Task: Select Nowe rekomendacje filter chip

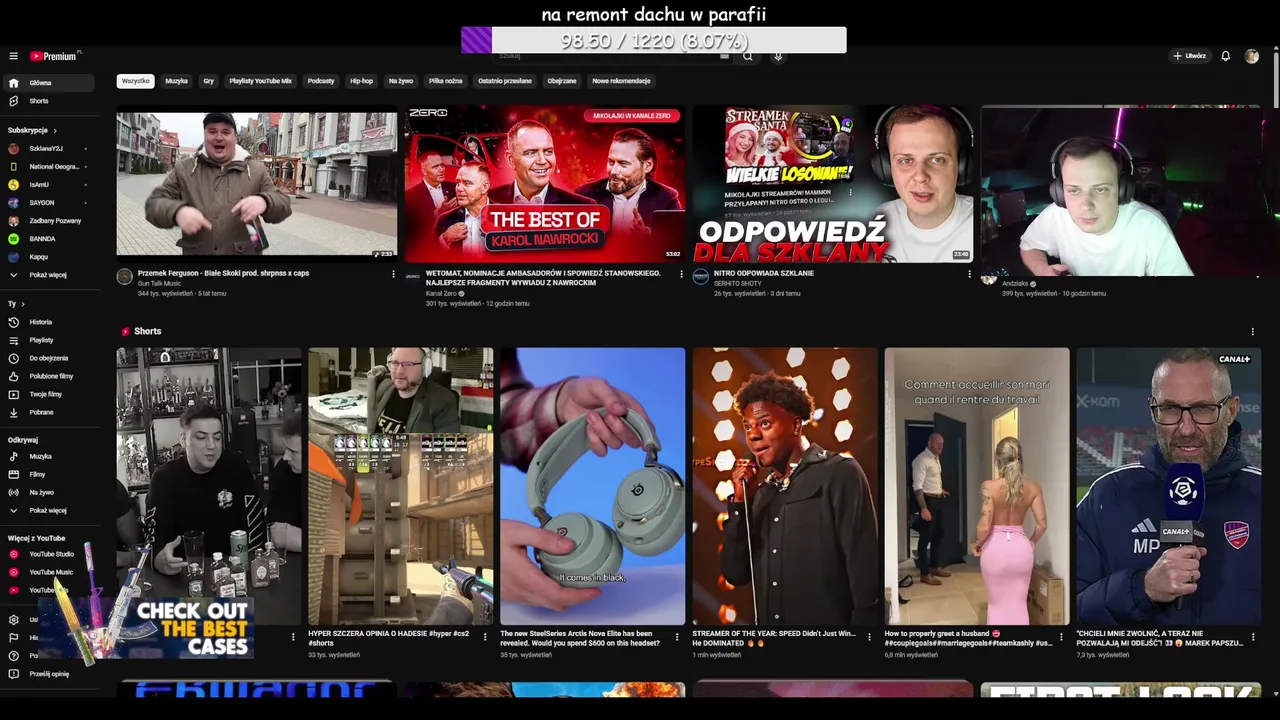Action: [x=621, y=81]
